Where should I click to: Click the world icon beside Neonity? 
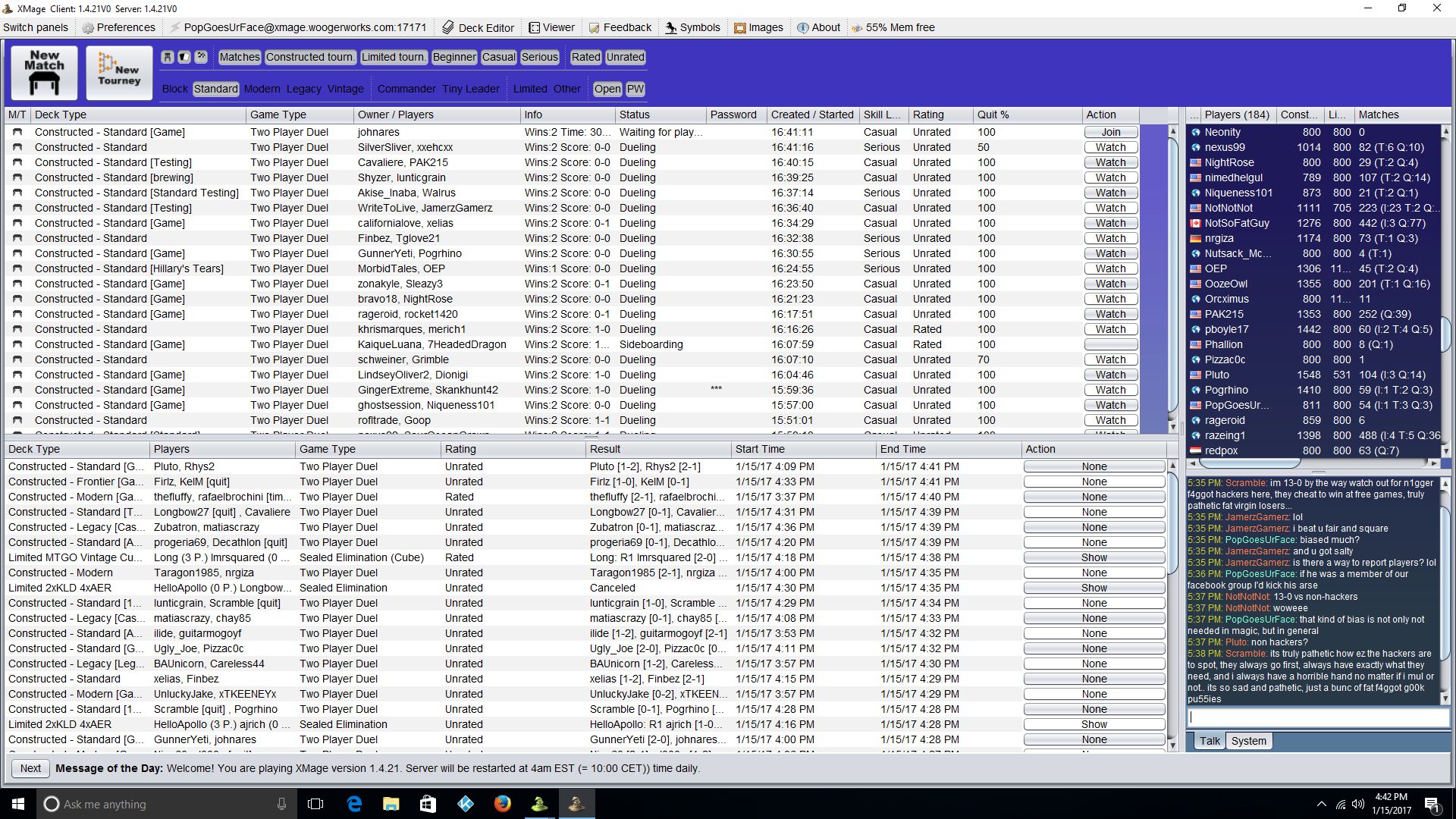[x=1196, y=132]
